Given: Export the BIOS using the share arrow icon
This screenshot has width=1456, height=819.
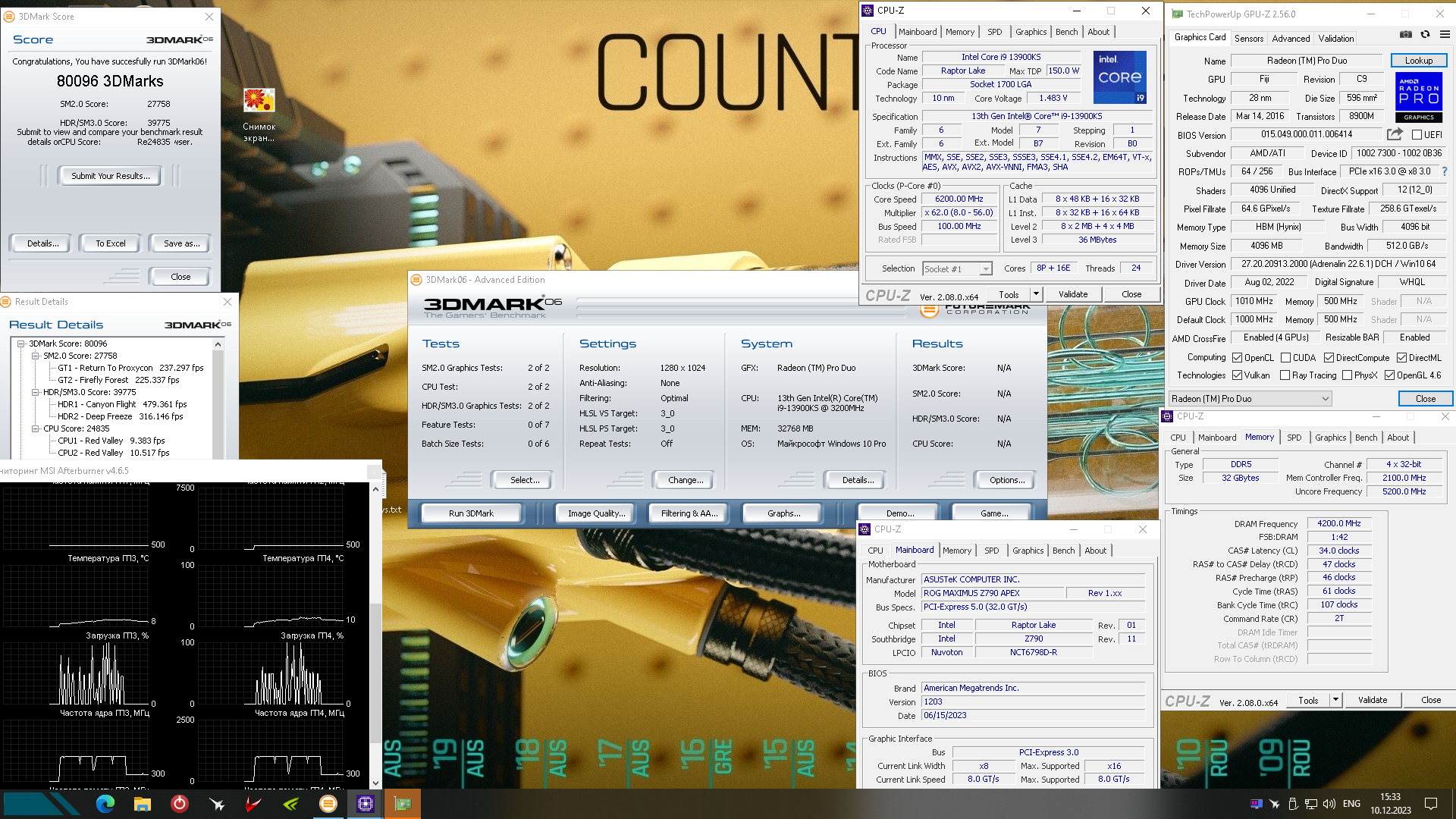Looking at the screenshot, I should click(1395, 134).
